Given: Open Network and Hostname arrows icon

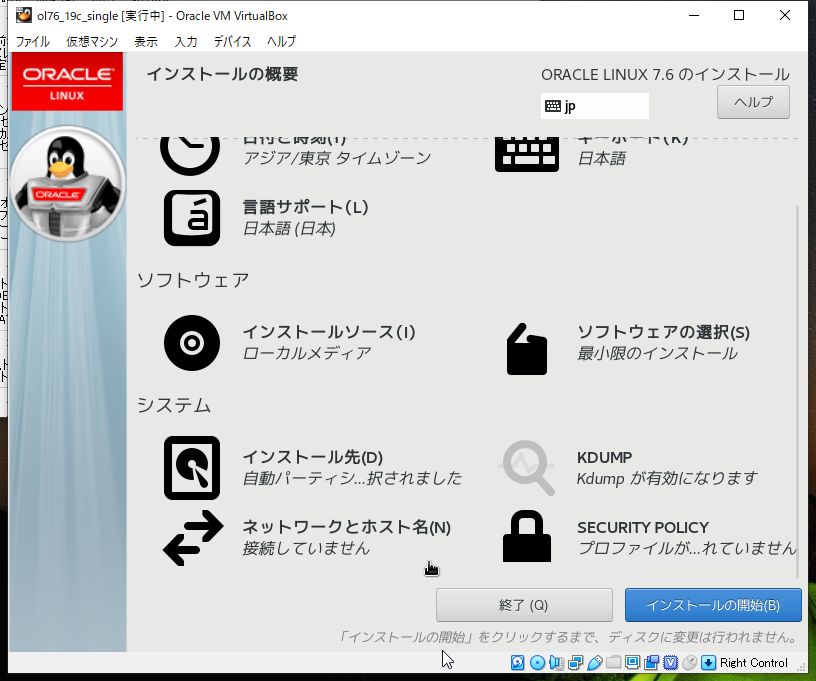Looking at the screenshot, I should [191, 537].
